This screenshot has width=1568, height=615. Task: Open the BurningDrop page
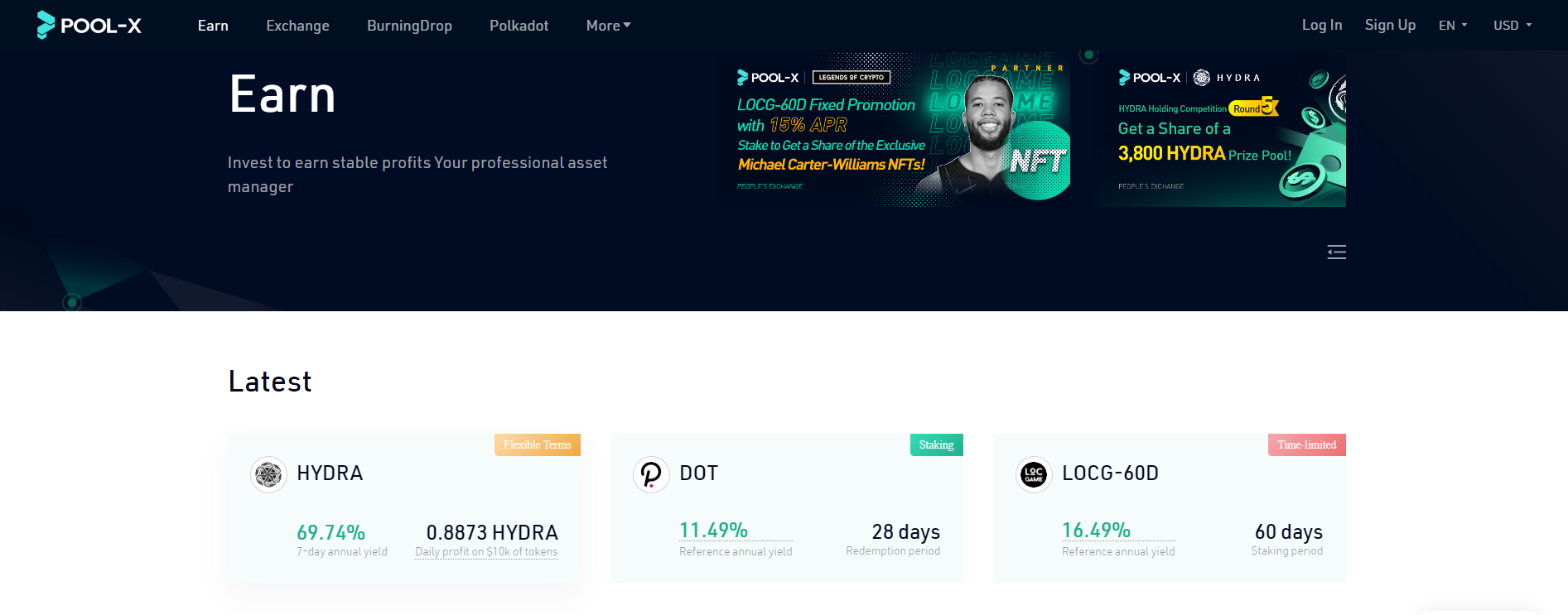[409, 26]
